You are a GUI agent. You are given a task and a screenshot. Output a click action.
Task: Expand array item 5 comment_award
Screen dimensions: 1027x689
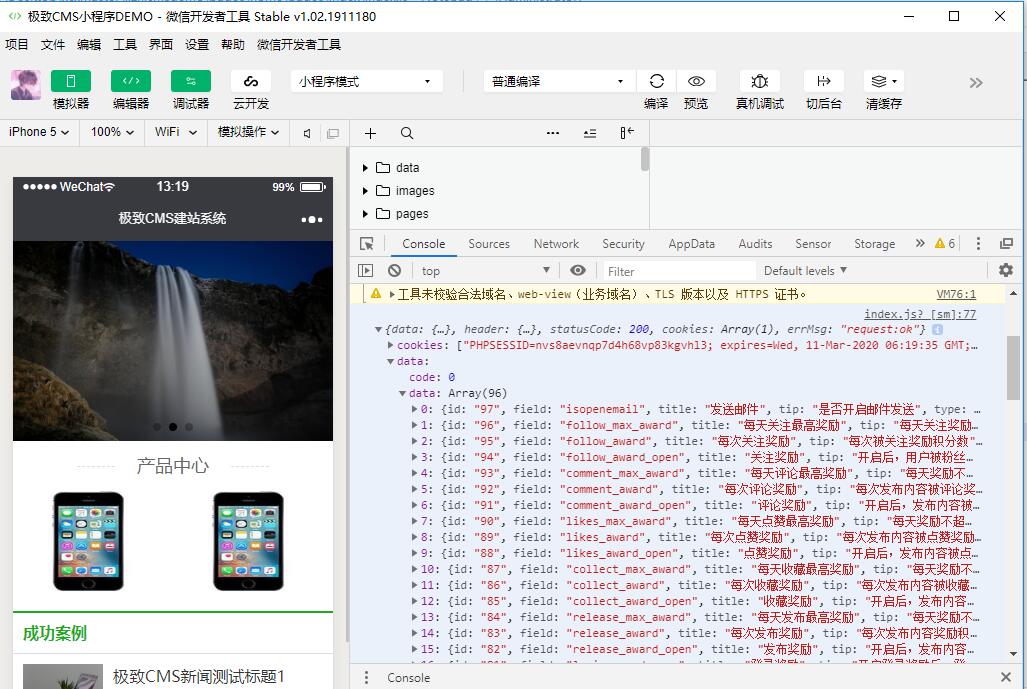pyautogui.click(x=415, y=489)
